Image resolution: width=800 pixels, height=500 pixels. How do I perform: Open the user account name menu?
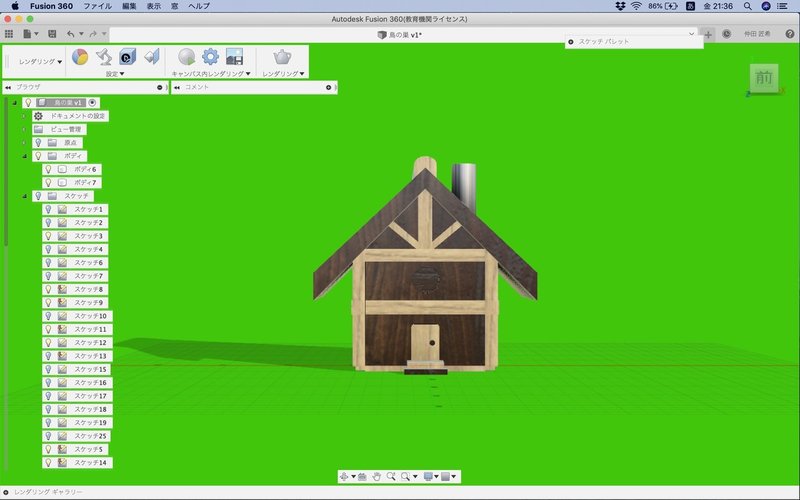[757, 34]
